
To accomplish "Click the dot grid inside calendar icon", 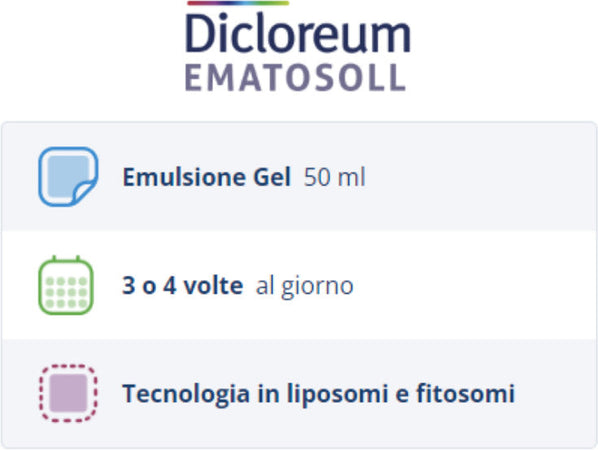I will (x=66, y=292).
